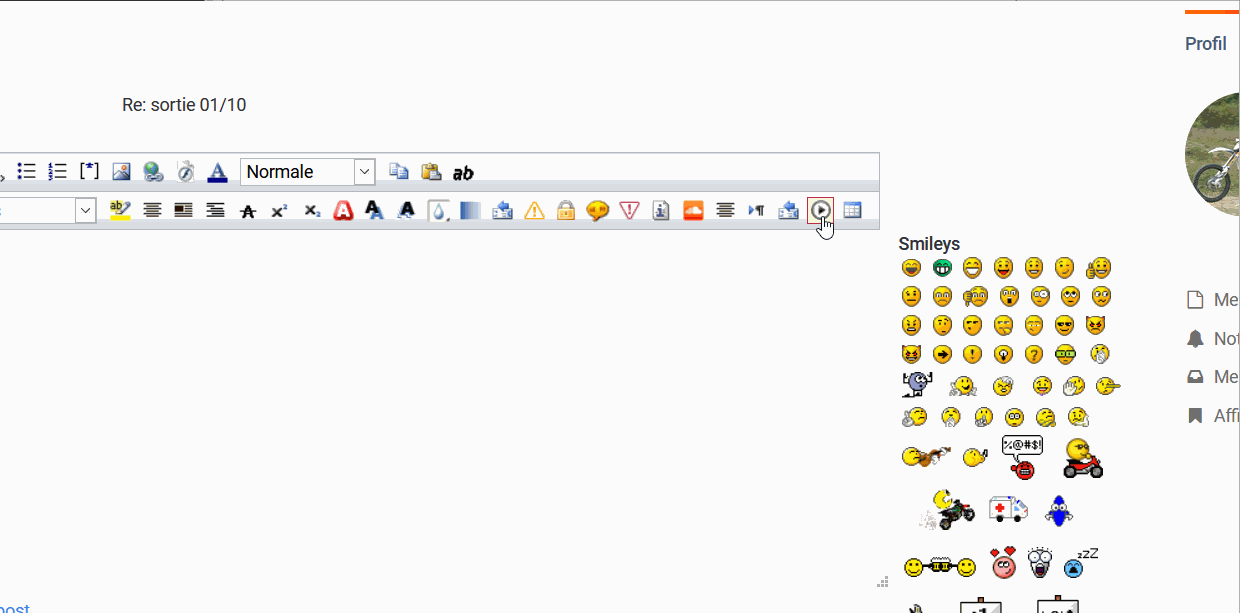1240x613 pixels.
Task: Open 'Me' messages inbox tray item
Action: 1213,377
